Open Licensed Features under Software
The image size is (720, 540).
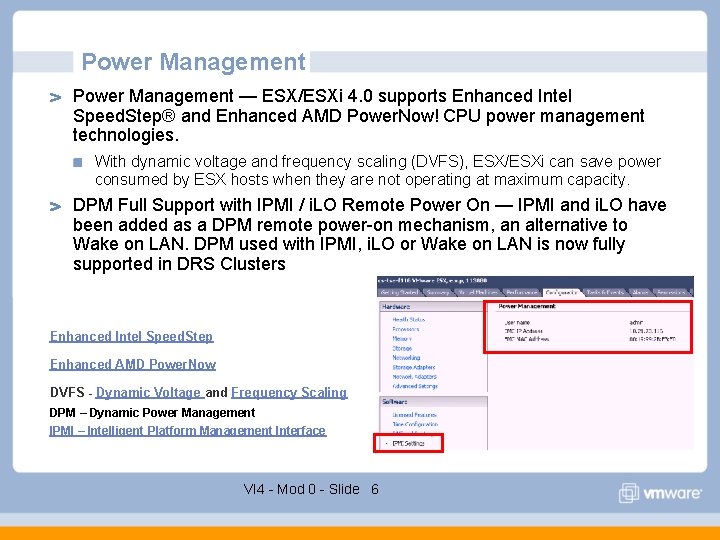tap(414, 415)
